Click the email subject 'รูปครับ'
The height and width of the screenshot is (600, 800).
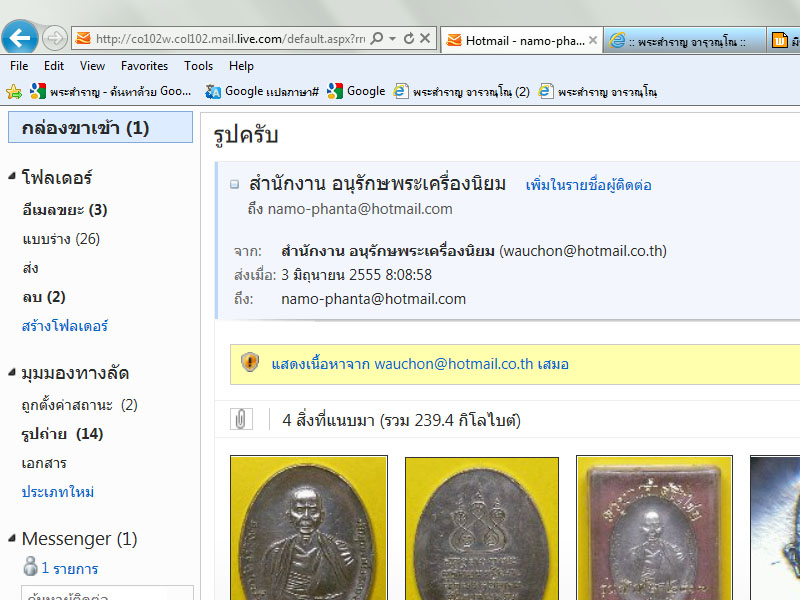(245, 136)
